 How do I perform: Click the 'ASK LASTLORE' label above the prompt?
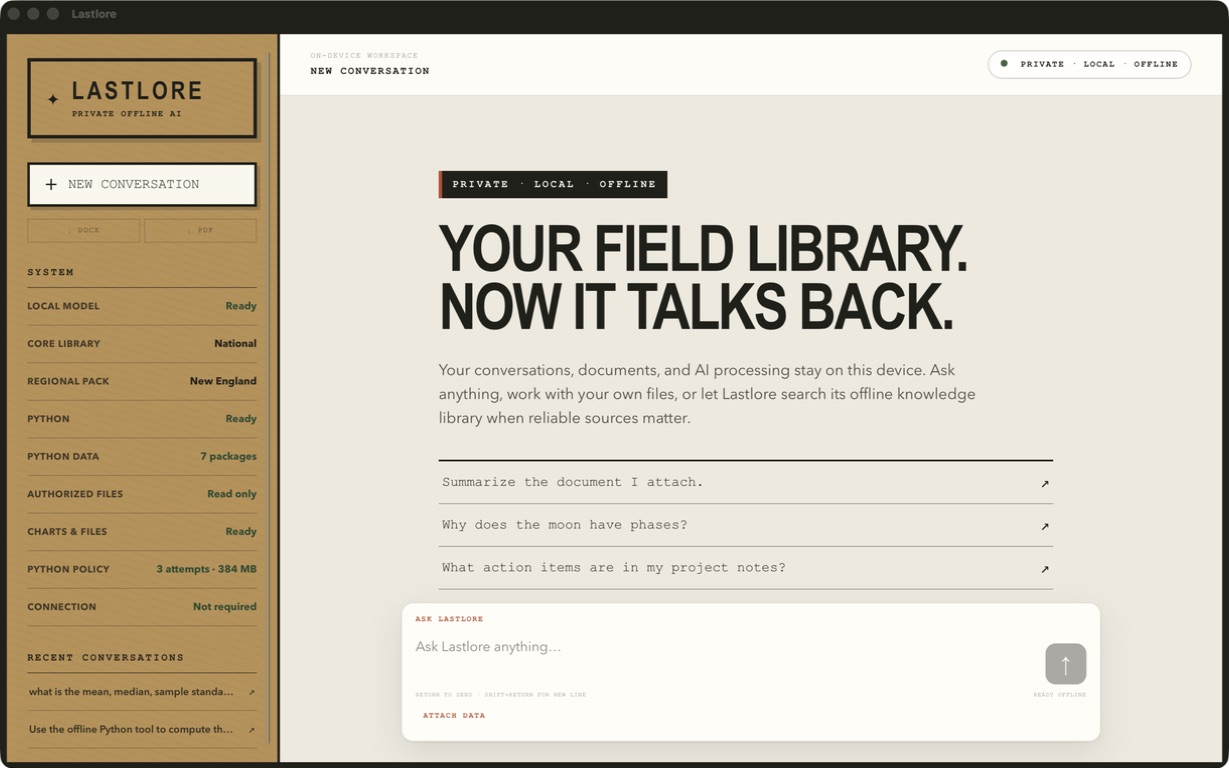449,619
